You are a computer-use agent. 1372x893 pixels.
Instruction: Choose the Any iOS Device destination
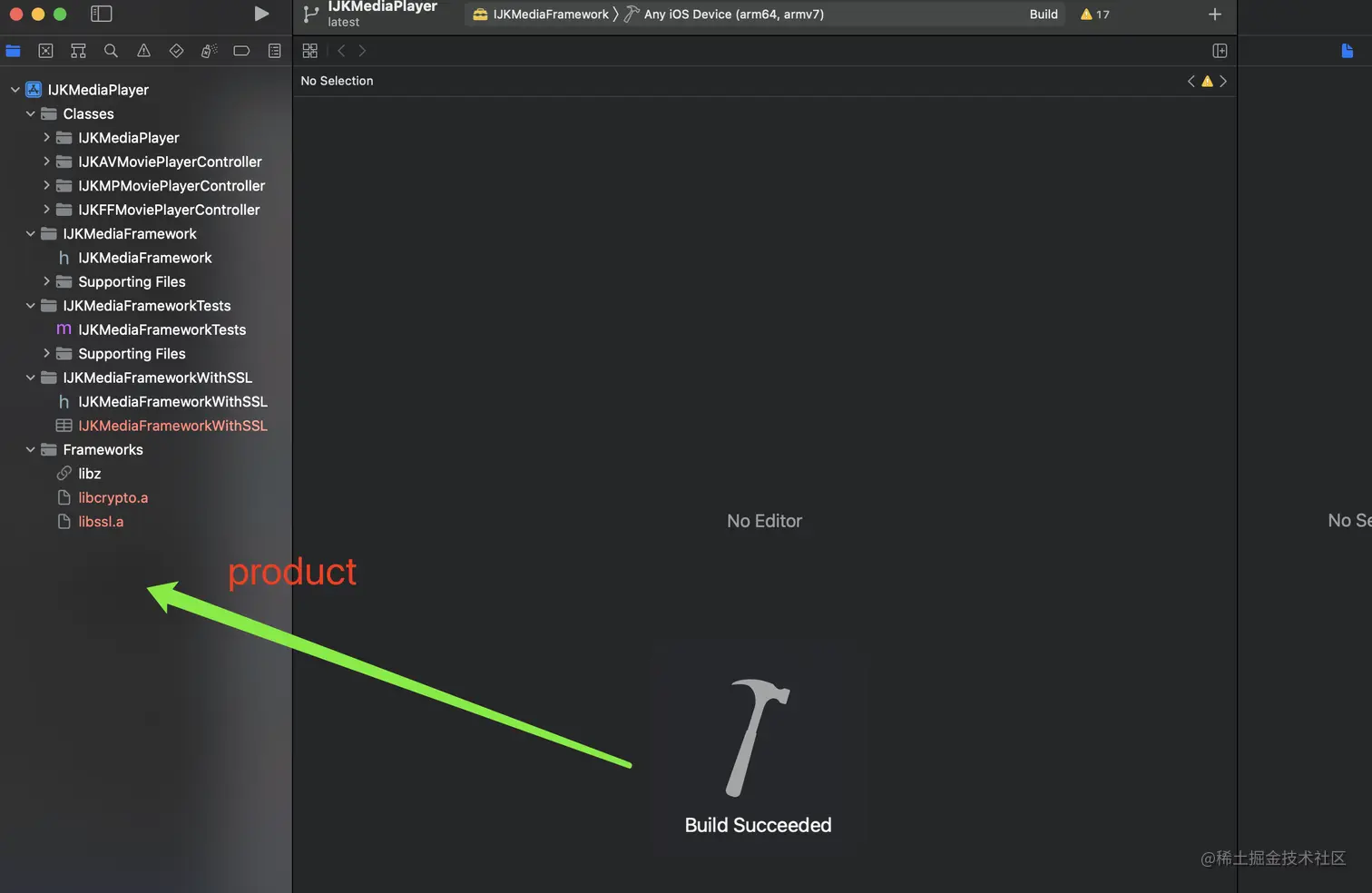click(724, 15)
